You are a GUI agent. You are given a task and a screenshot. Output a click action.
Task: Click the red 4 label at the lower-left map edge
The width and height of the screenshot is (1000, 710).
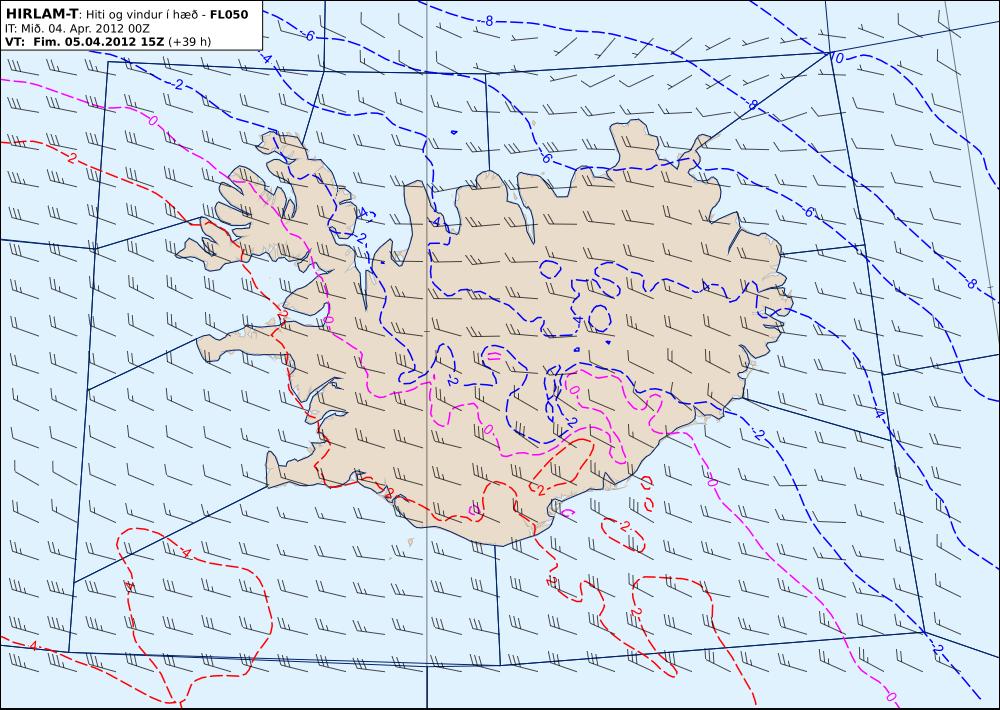tap(33, 646)
